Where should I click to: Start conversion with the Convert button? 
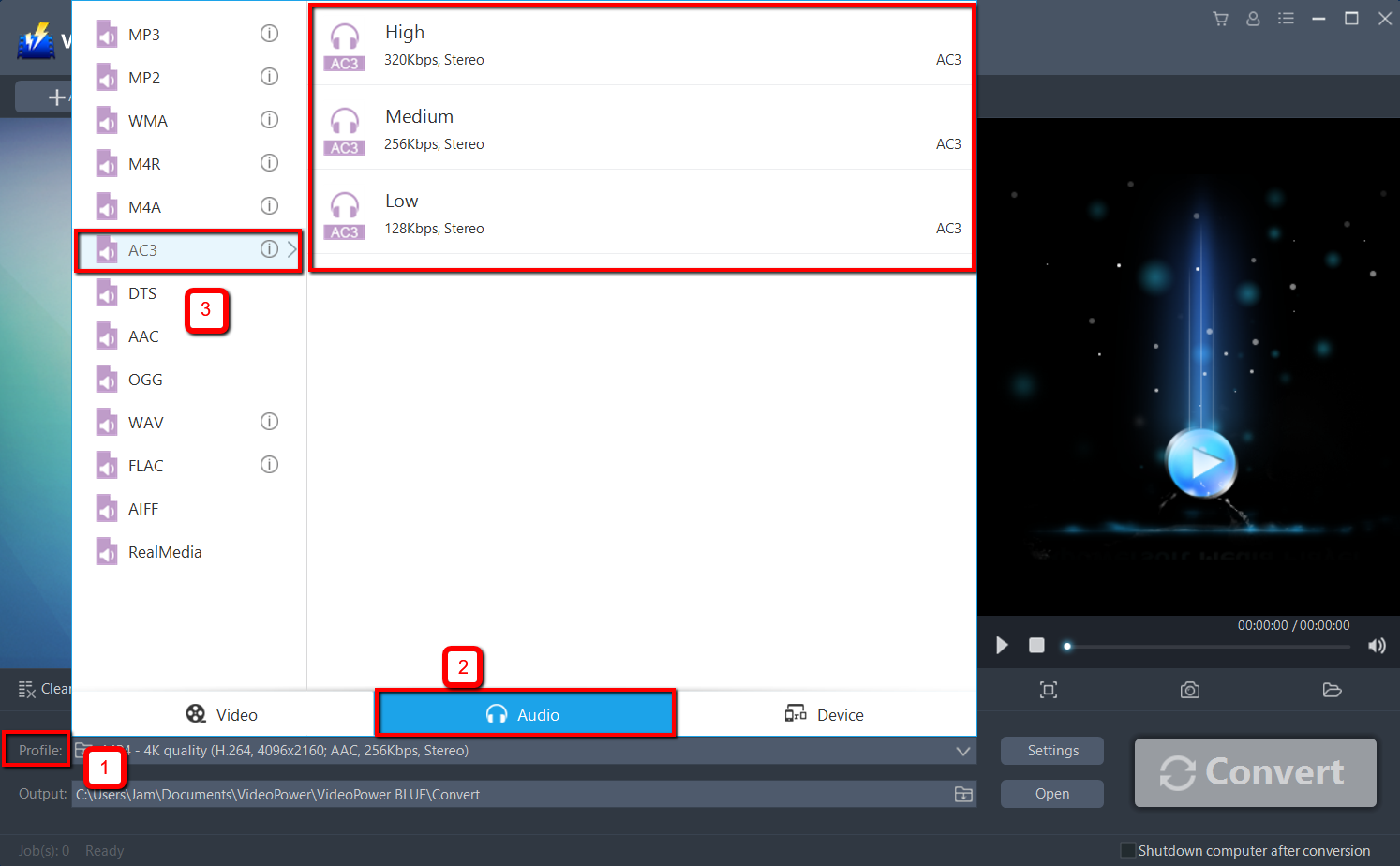[1255, 772]
